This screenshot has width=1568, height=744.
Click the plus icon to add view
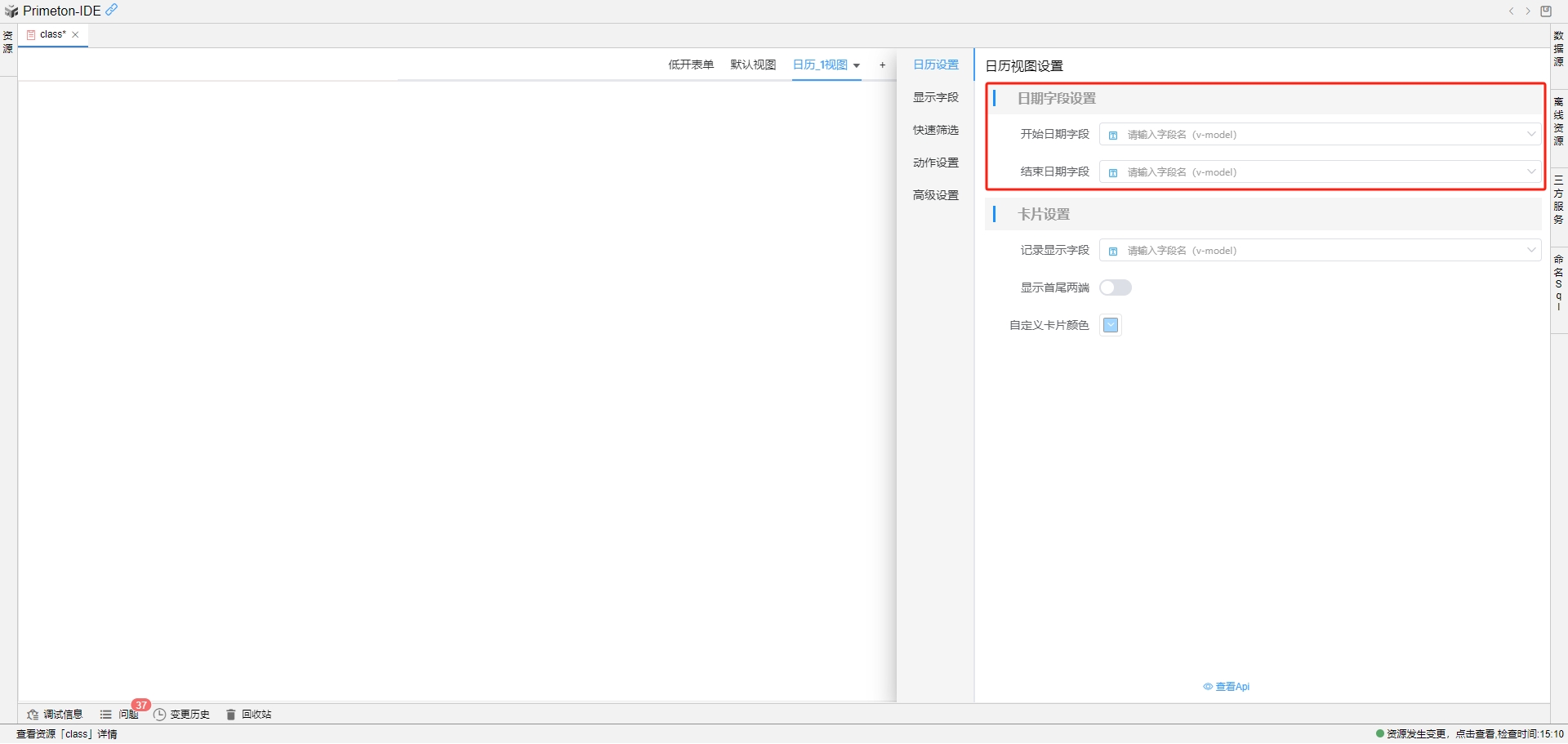(882, 65)
